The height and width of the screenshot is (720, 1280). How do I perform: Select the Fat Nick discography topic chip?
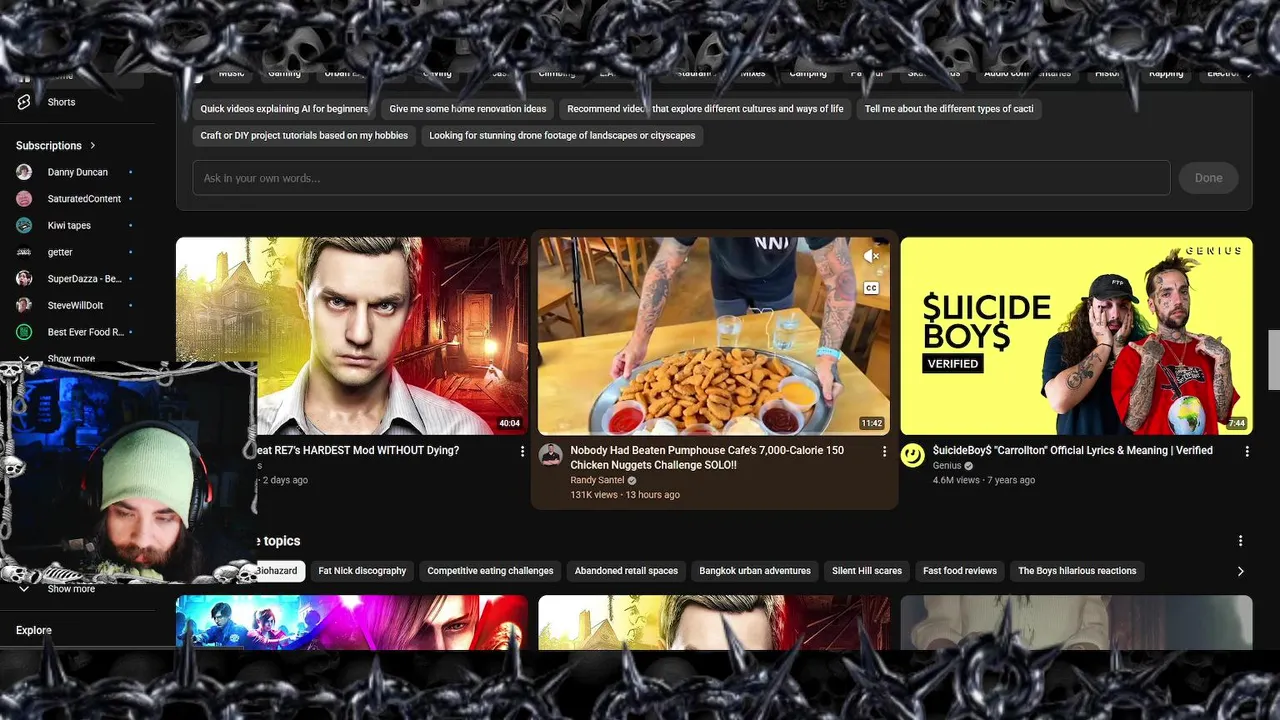(362, 571)
